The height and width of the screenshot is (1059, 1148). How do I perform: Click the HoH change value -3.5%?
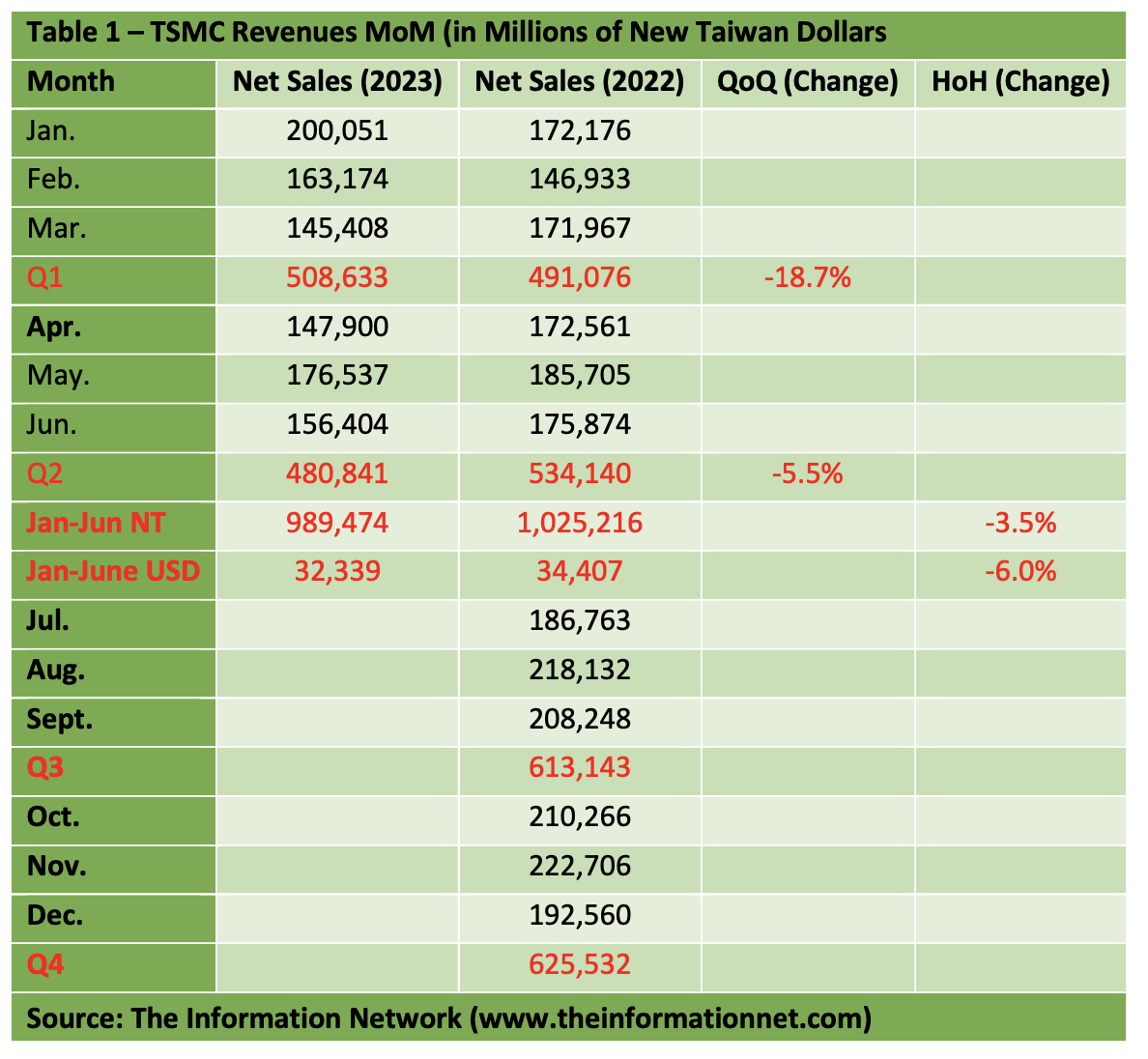point(1020,524)
